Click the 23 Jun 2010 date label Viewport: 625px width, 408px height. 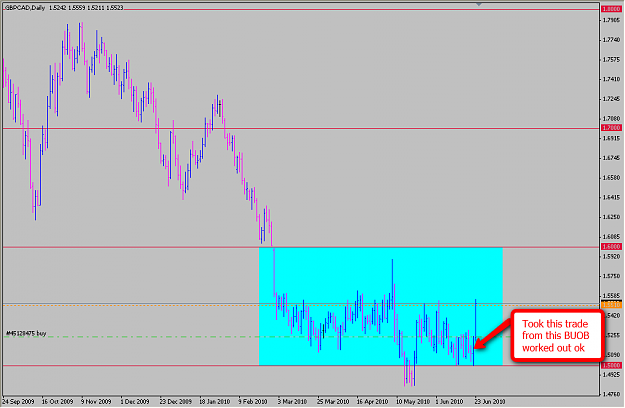(x=489, y=402)
